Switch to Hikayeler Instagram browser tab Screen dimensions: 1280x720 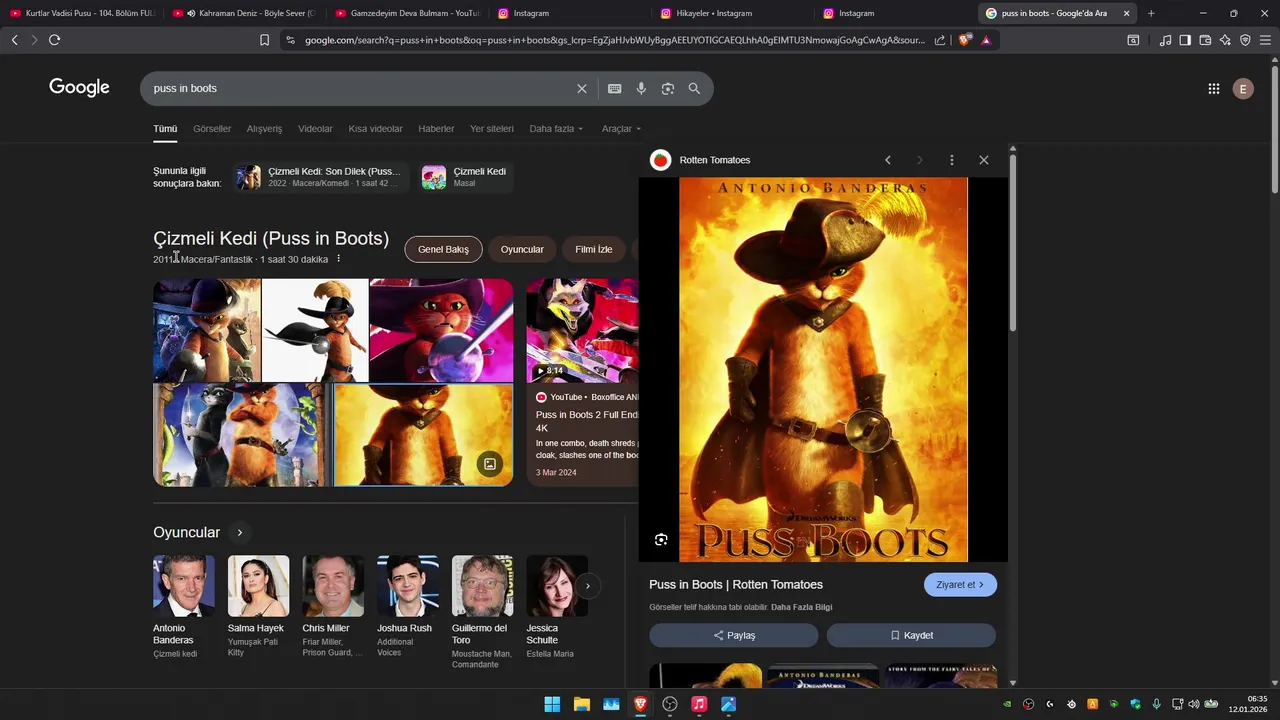click(733, 13)
